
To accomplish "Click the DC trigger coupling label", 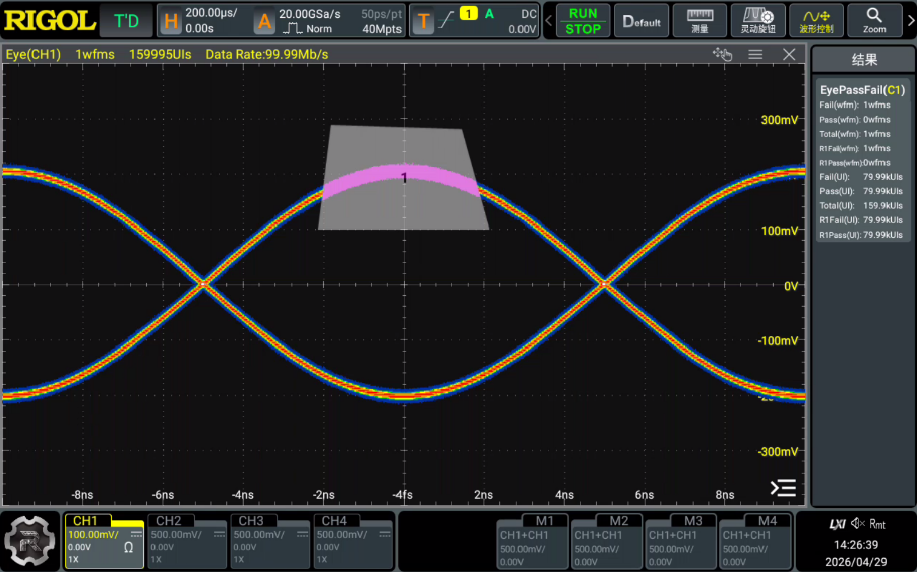I will click(529, 13).
